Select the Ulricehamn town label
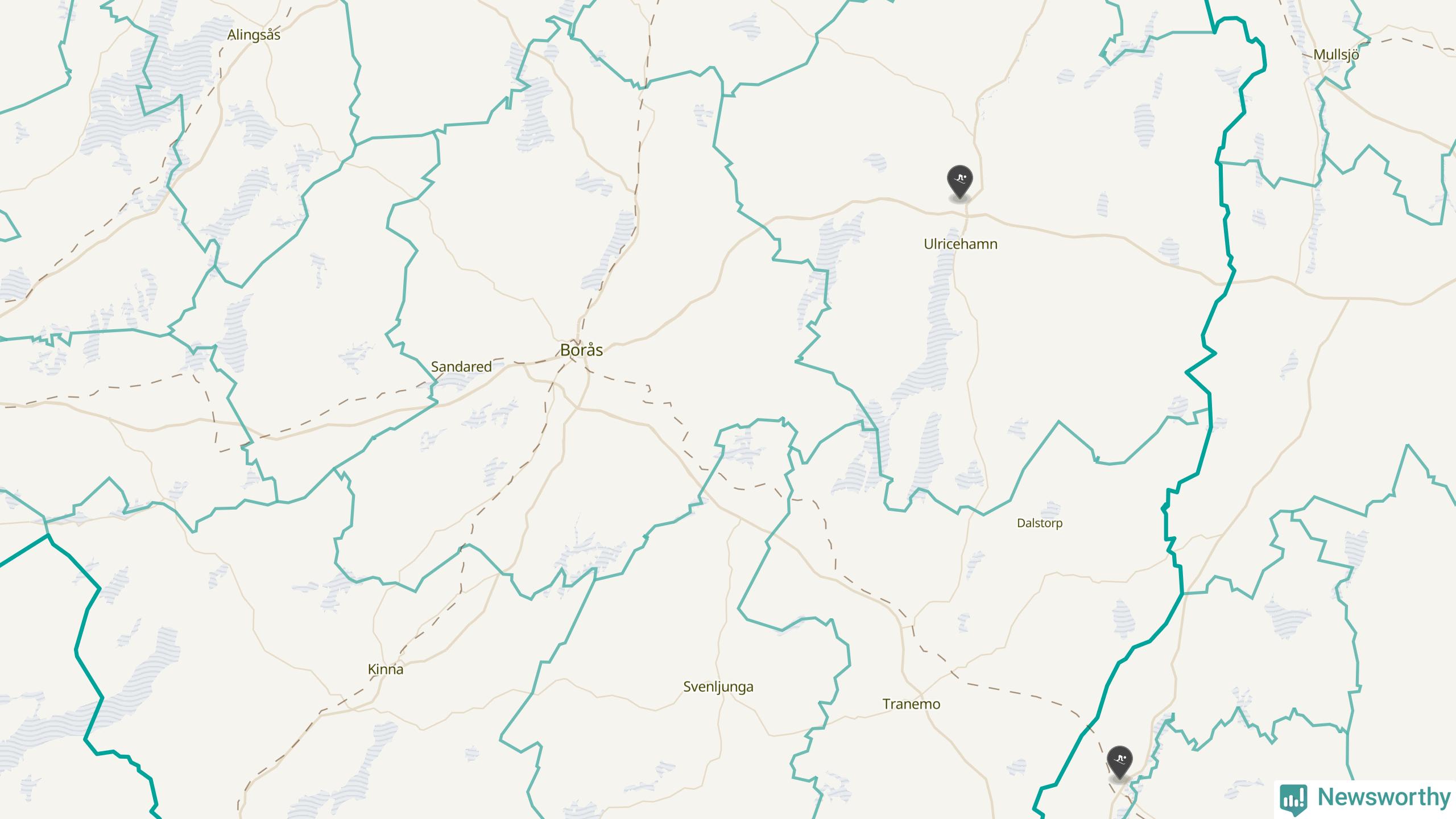The image size is (1456, 819). coord(961,244)
